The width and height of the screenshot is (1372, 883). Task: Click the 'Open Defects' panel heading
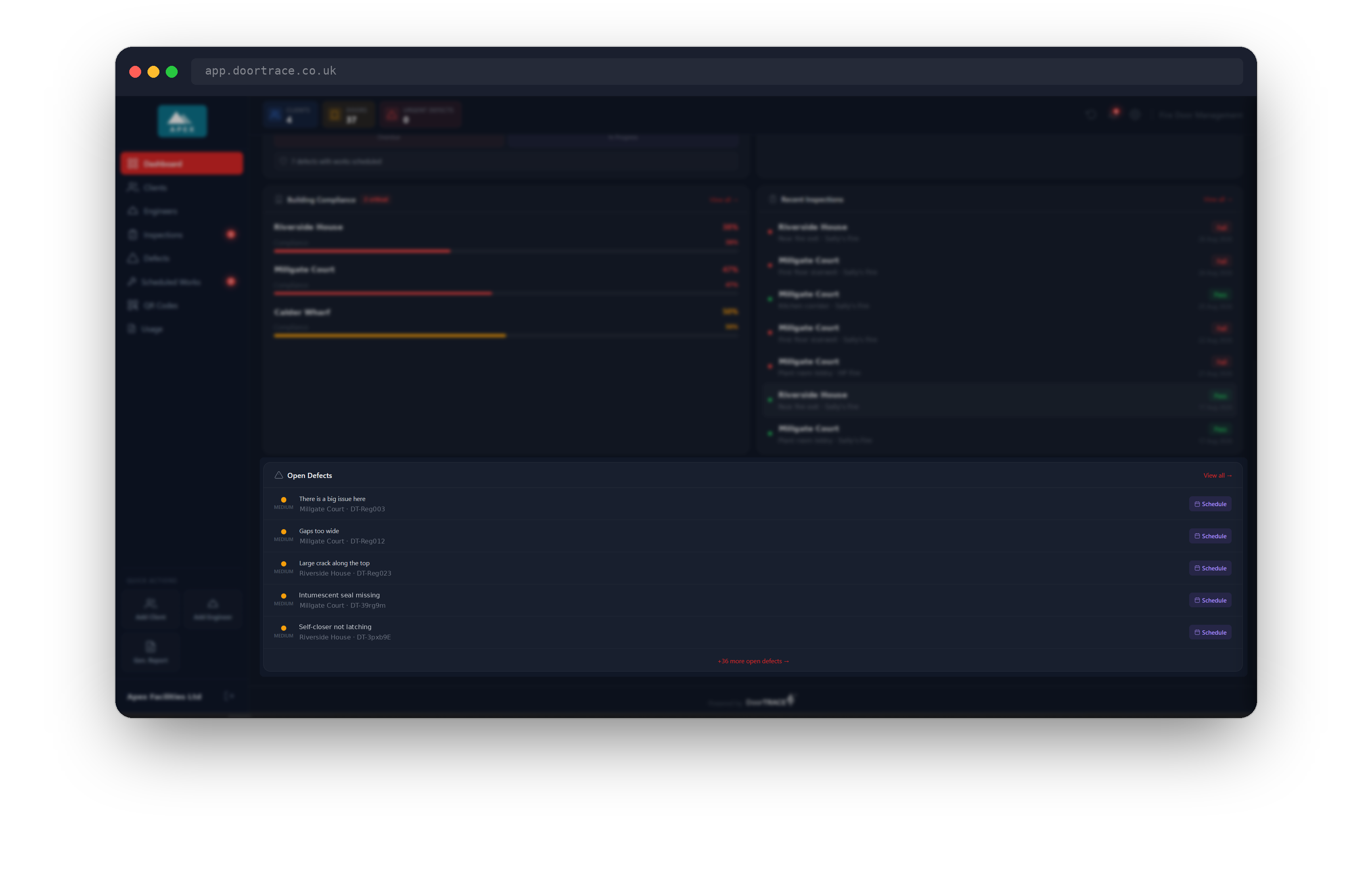309,475
